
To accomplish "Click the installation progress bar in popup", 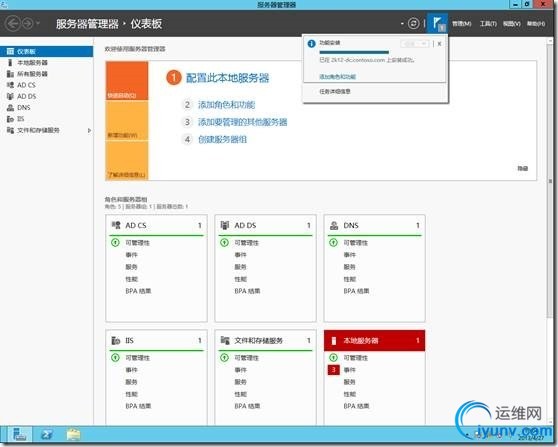I will point(354,52).
